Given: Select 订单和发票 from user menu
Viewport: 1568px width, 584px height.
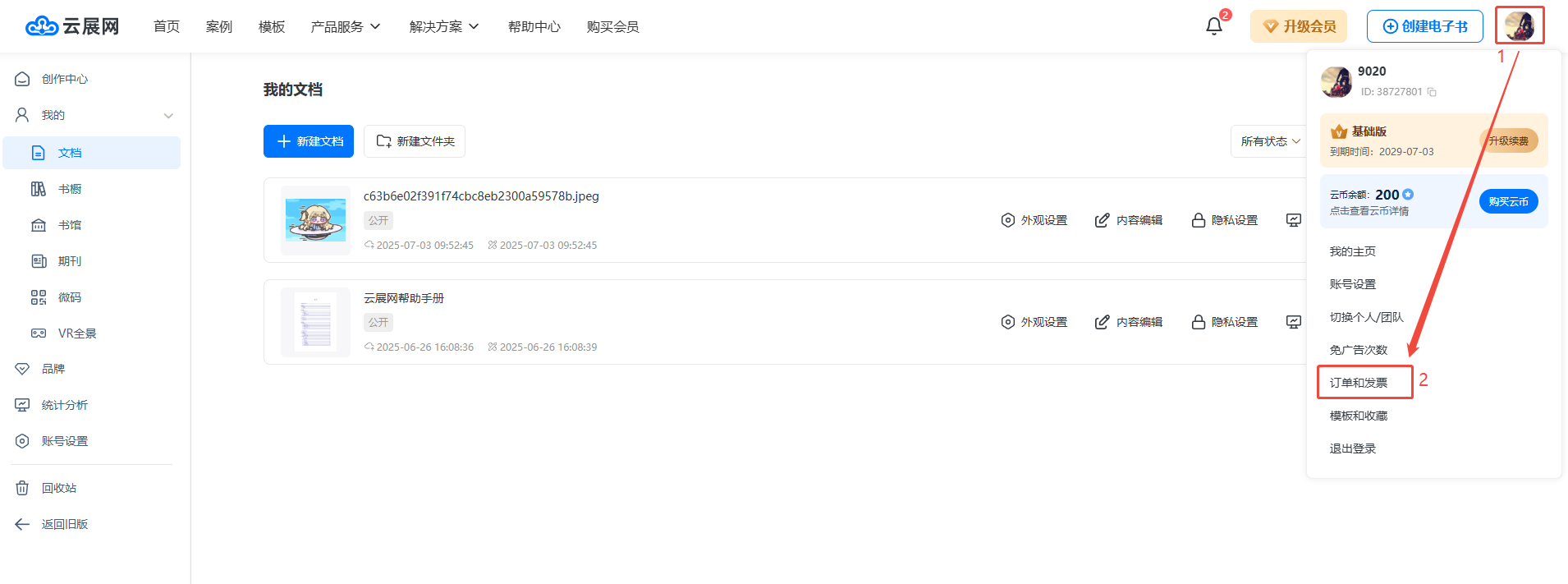Looking at the screenshot, I should tap(1359, 383).
